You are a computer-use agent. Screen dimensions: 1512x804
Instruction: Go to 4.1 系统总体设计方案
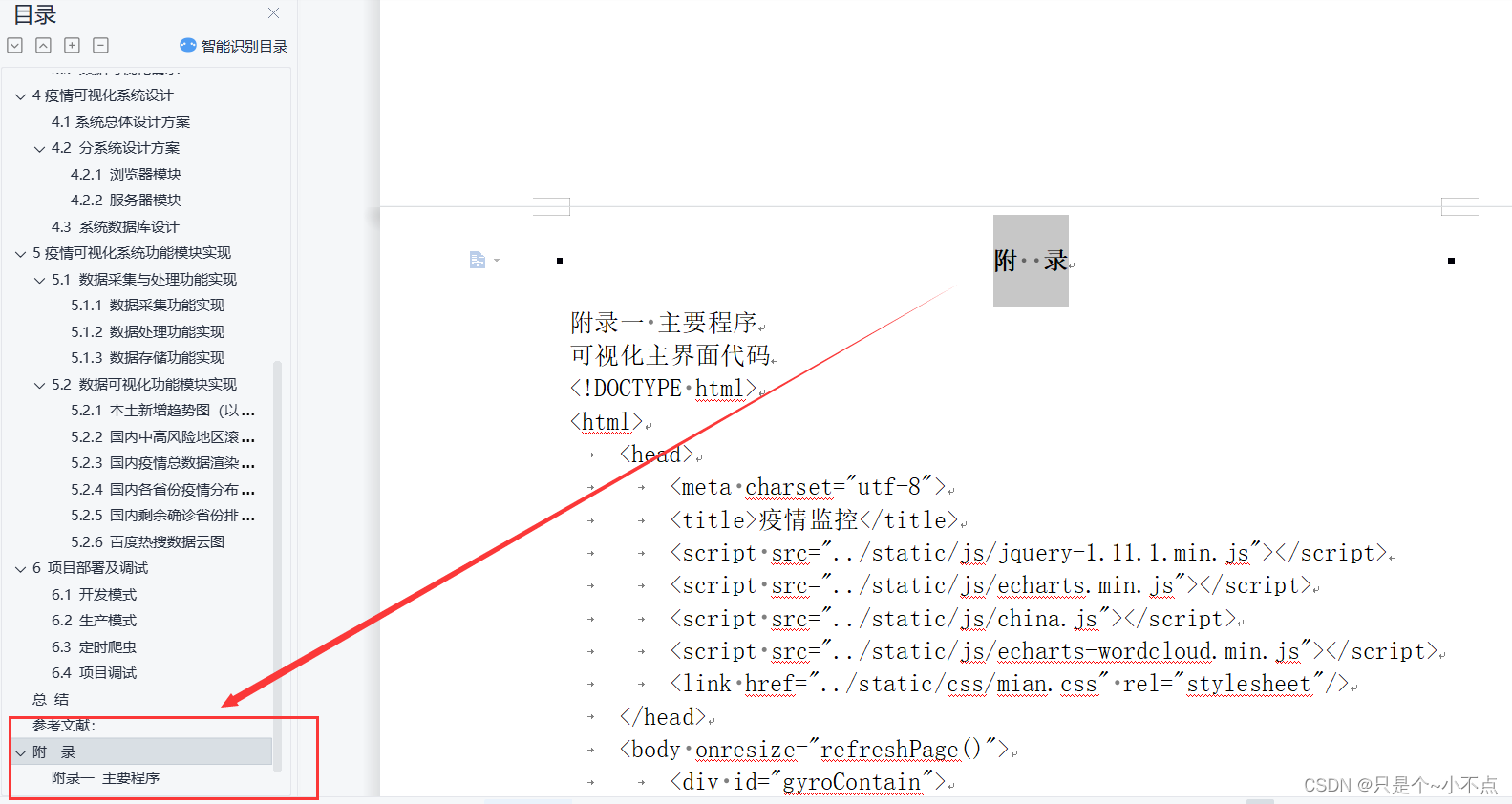pyautogui.click(x=120, y=122)
